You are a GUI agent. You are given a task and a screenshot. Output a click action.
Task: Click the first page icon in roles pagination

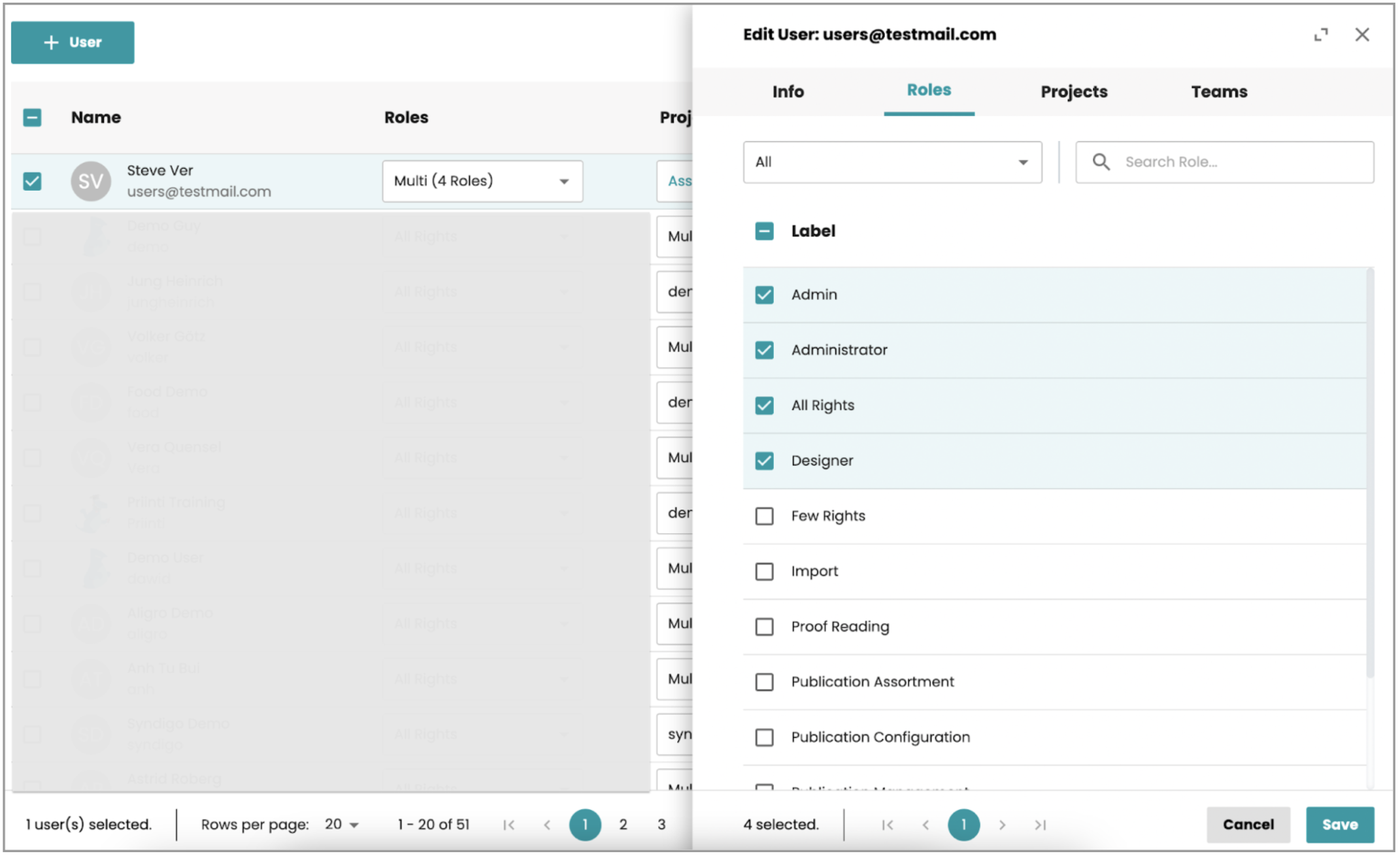point(887,825)
